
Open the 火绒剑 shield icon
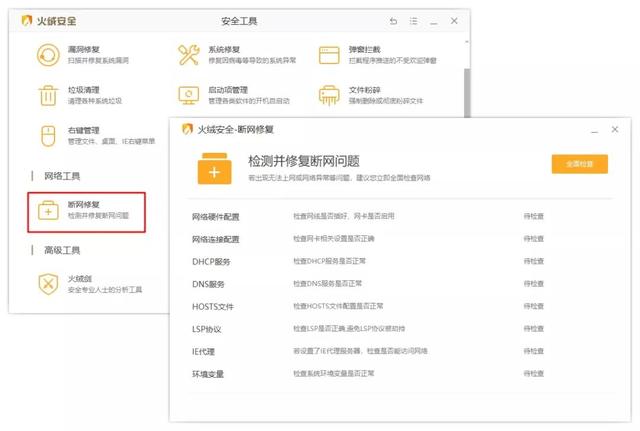pos(48,284)
